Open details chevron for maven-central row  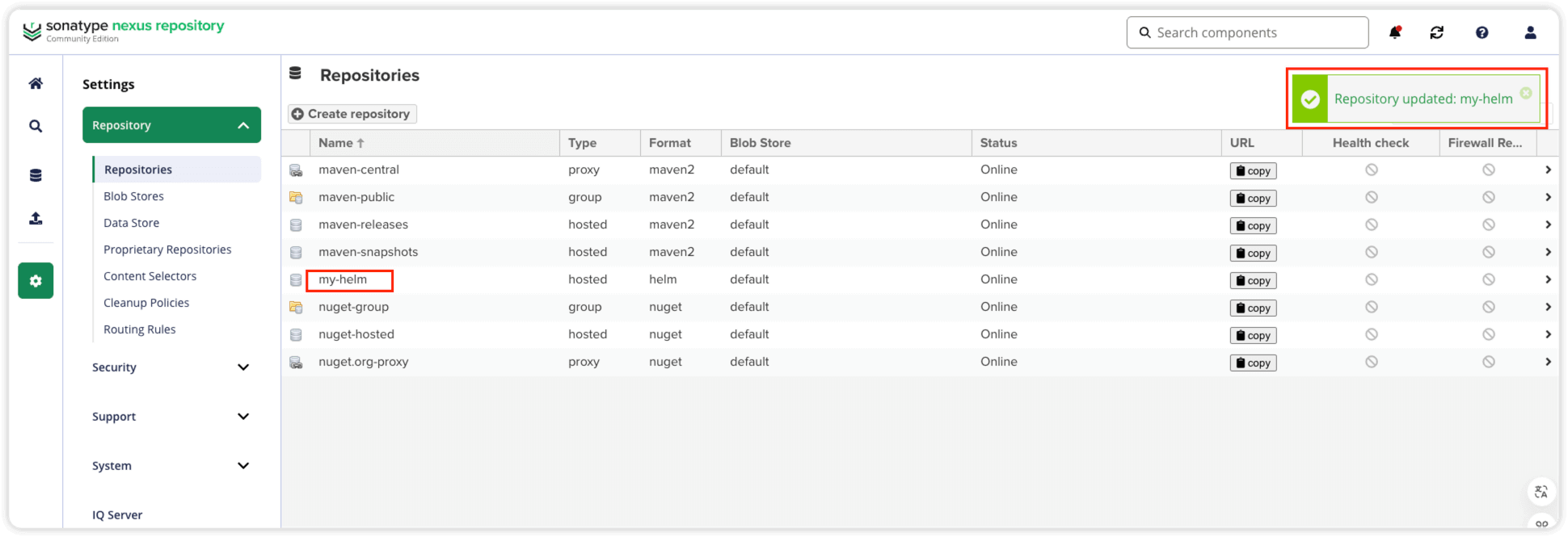click(1548, 170)
